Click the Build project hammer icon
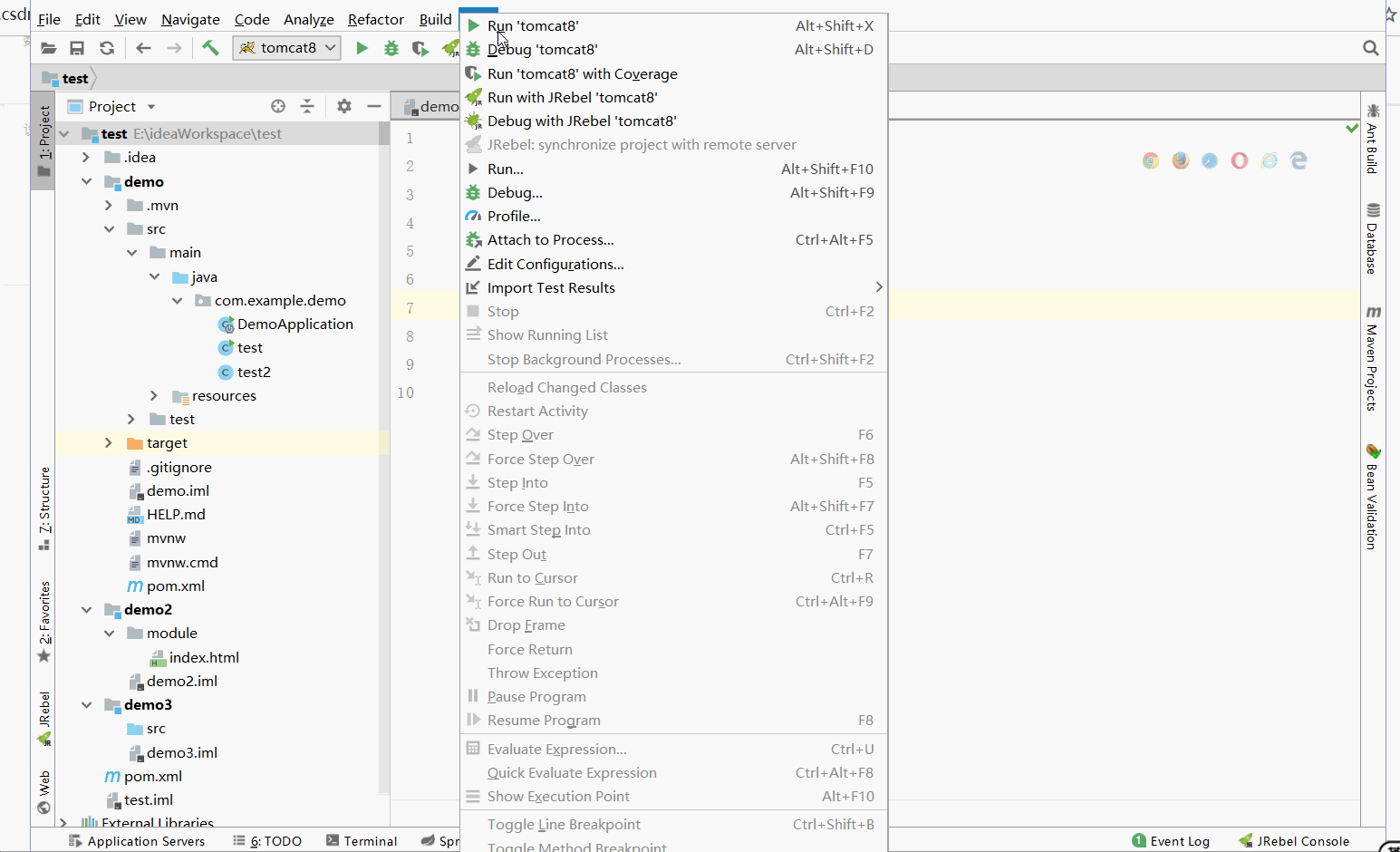Viewport: 1400px width, 852px height. tap(210, 47)
